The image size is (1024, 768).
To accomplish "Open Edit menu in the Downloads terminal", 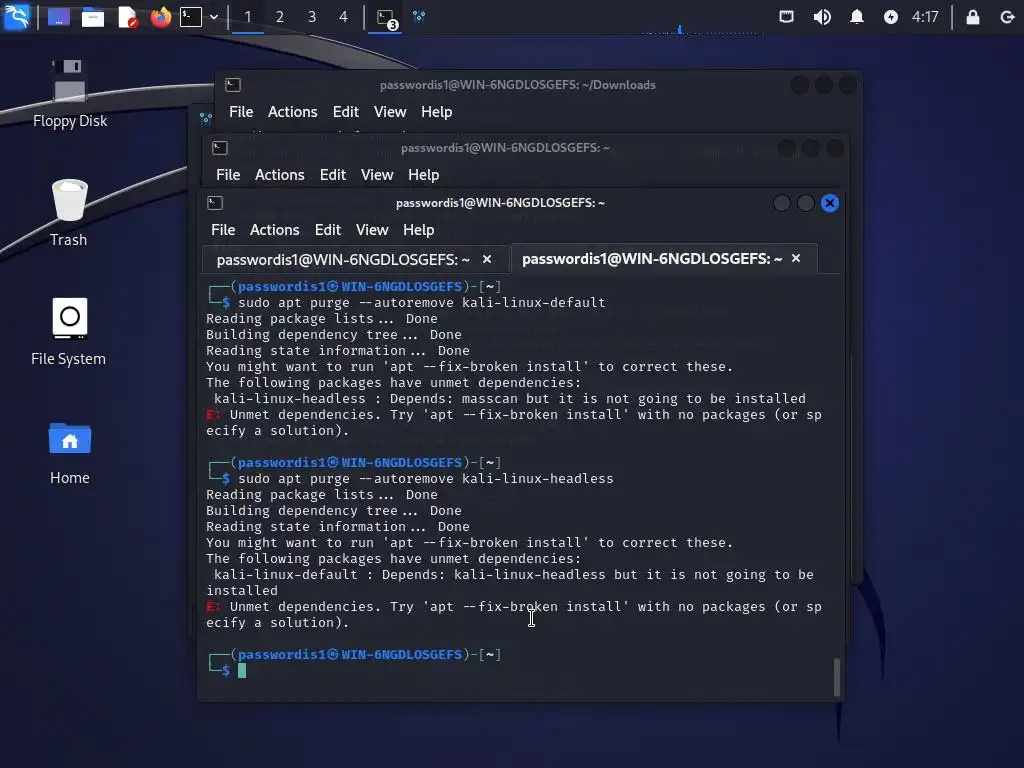I will coord(345,112).
